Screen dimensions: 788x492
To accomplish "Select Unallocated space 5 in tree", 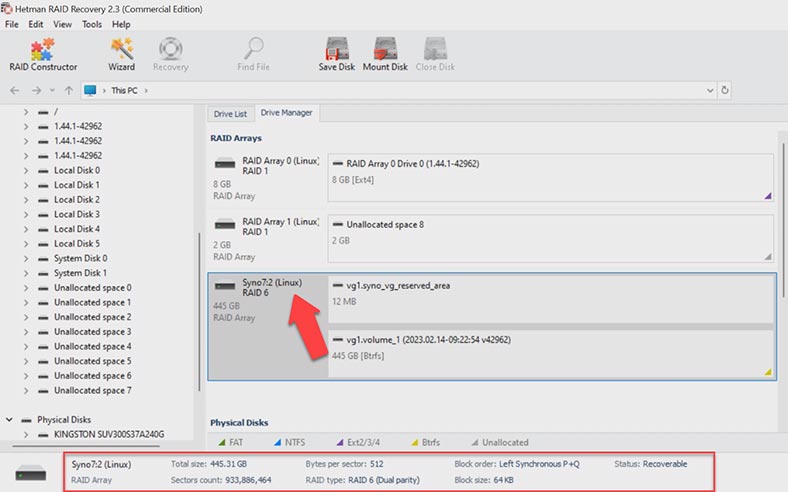I will pyautogui.click(x=92, y=361).
